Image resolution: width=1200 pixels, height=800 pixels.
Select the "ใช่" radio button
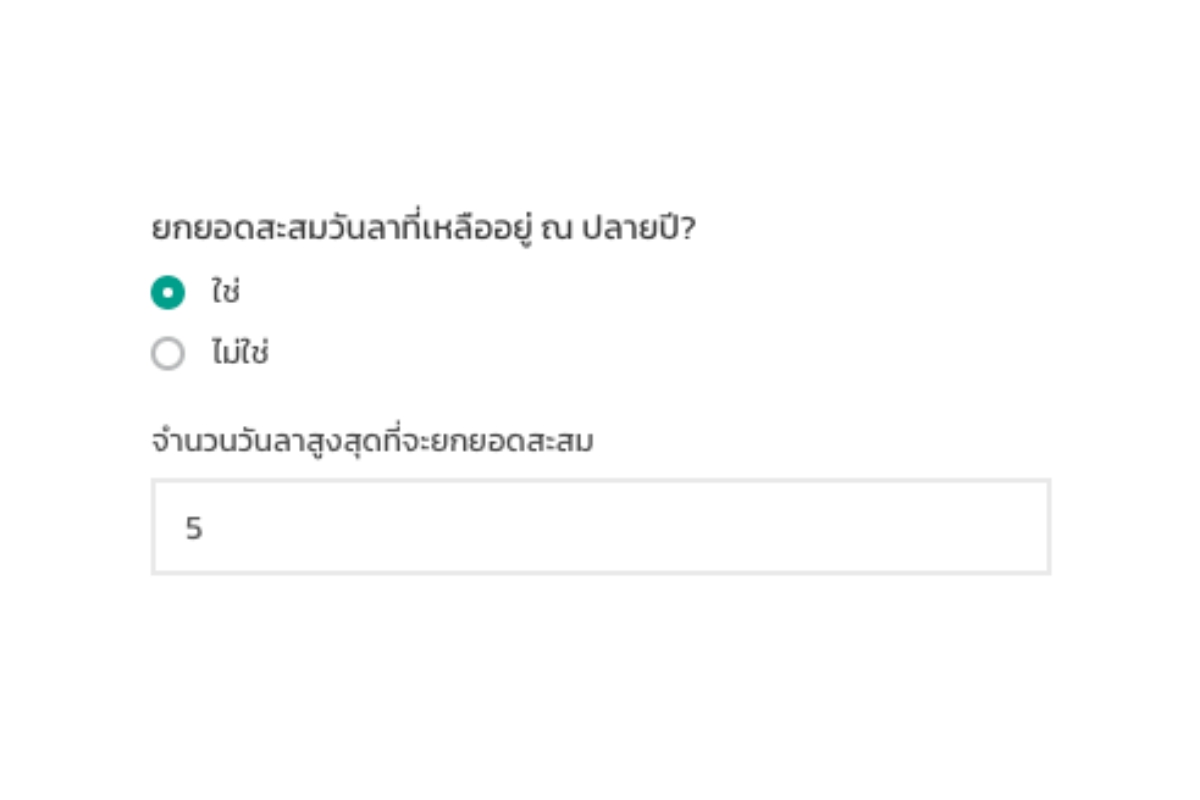point(168,293)
